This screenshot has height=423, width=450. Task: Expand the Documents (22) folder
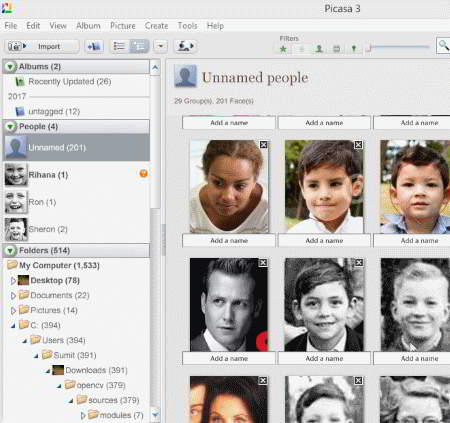pos(13,296)
